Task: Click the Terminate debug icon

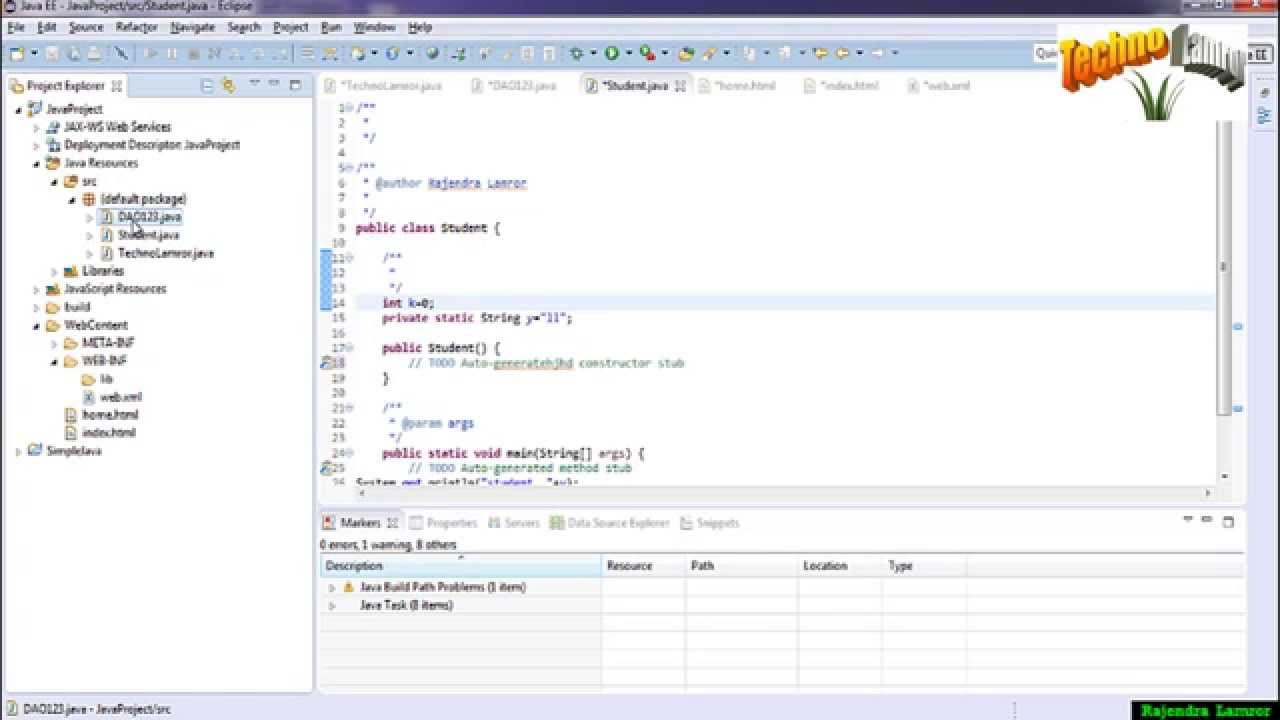Action: pyautogui.click(x=193, y=53)
